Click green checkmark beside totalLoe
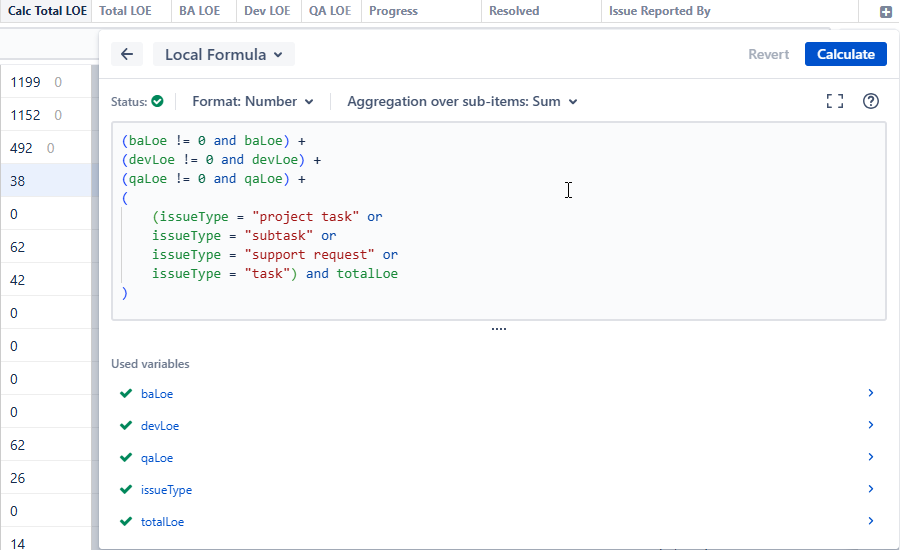900x550 pixels. point(126,522)
